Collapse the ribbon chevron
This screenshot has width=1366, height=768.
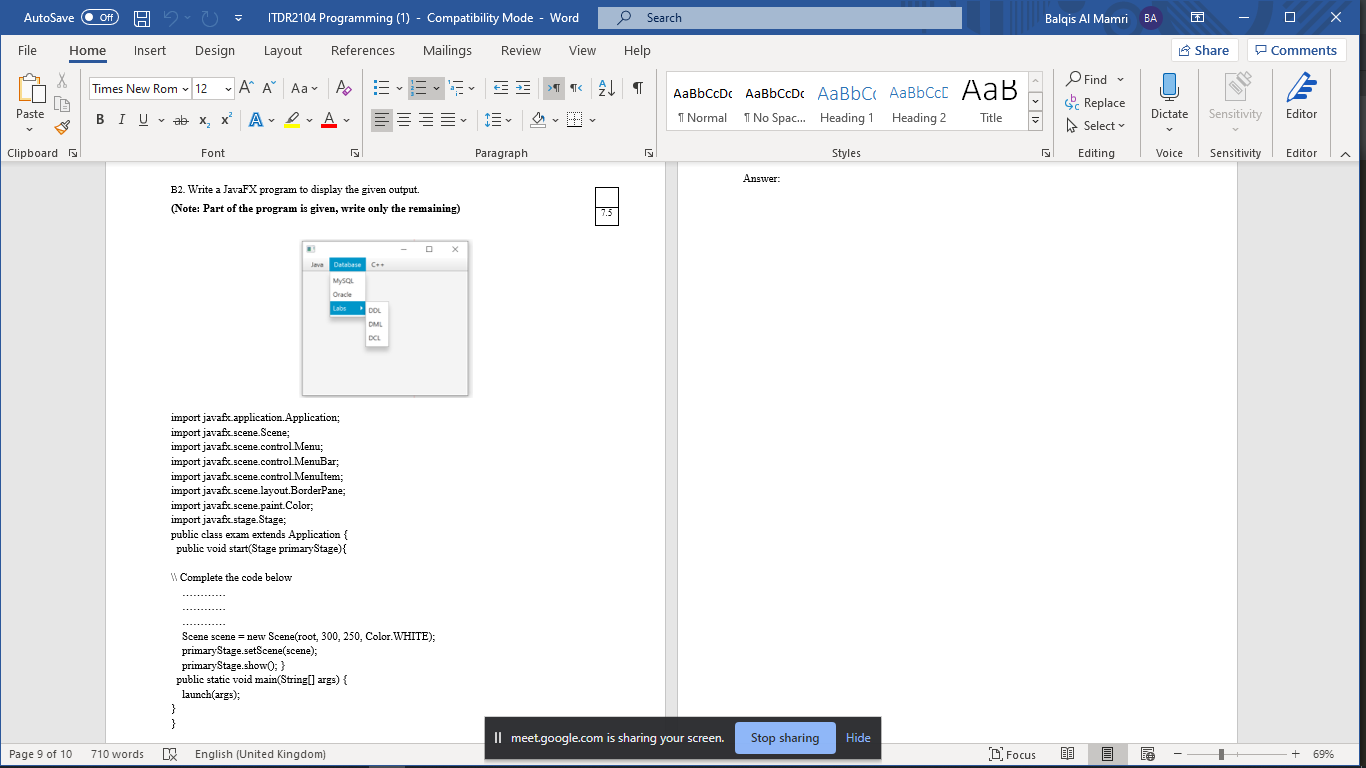tap(1345, 154)
